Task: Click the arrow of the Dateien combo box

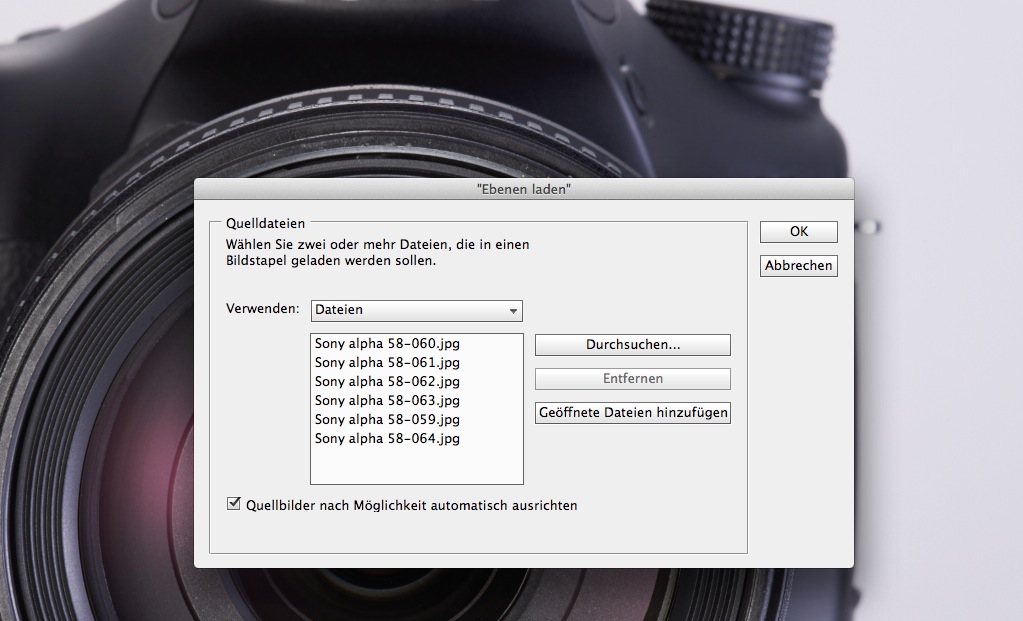Action: click(513, 311)
